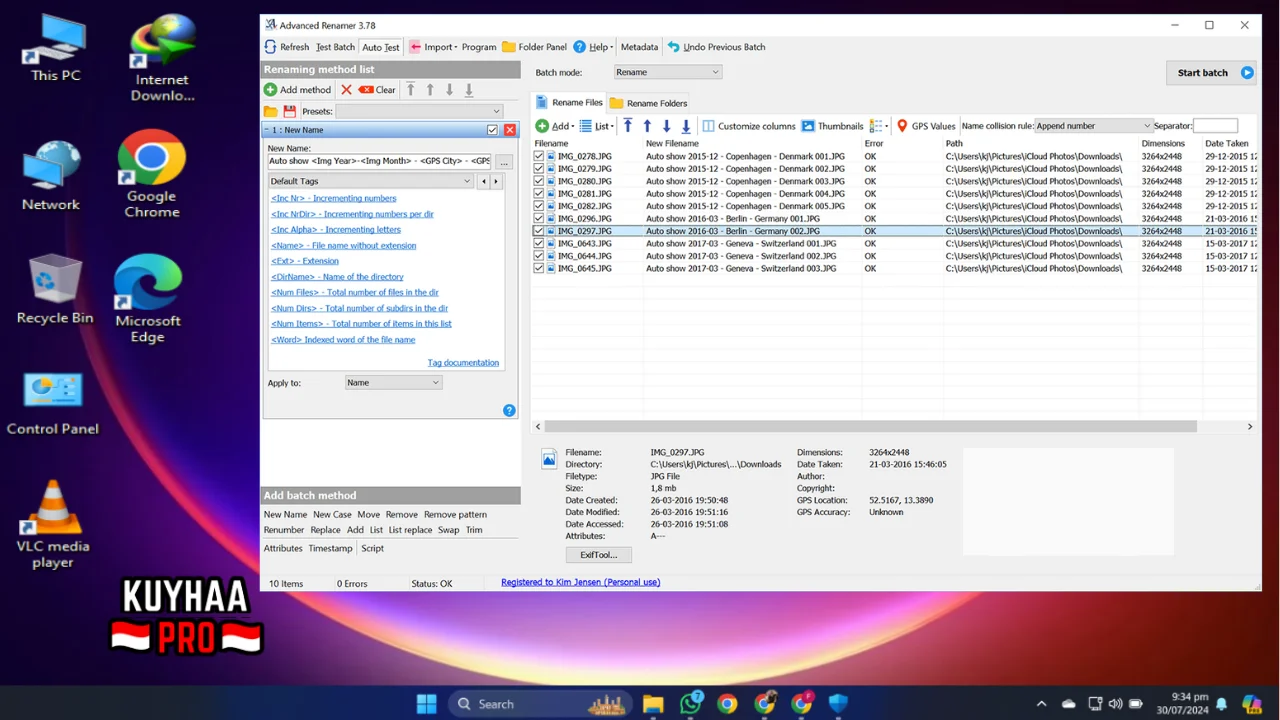Click Refresh in the main toolbar
This screenshot has width=1280, height=720.
click(286, 47)
